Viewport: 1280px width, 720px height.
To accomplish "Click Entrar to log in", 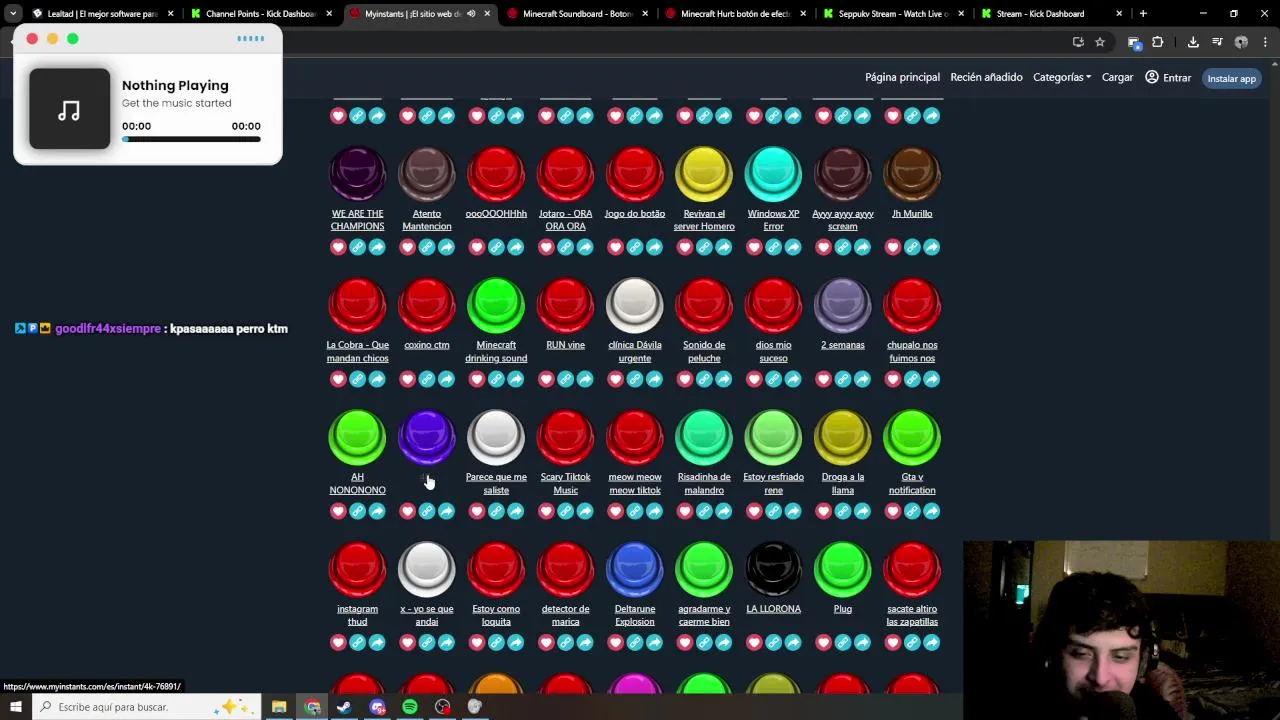I will click(x=1168, y=77).
